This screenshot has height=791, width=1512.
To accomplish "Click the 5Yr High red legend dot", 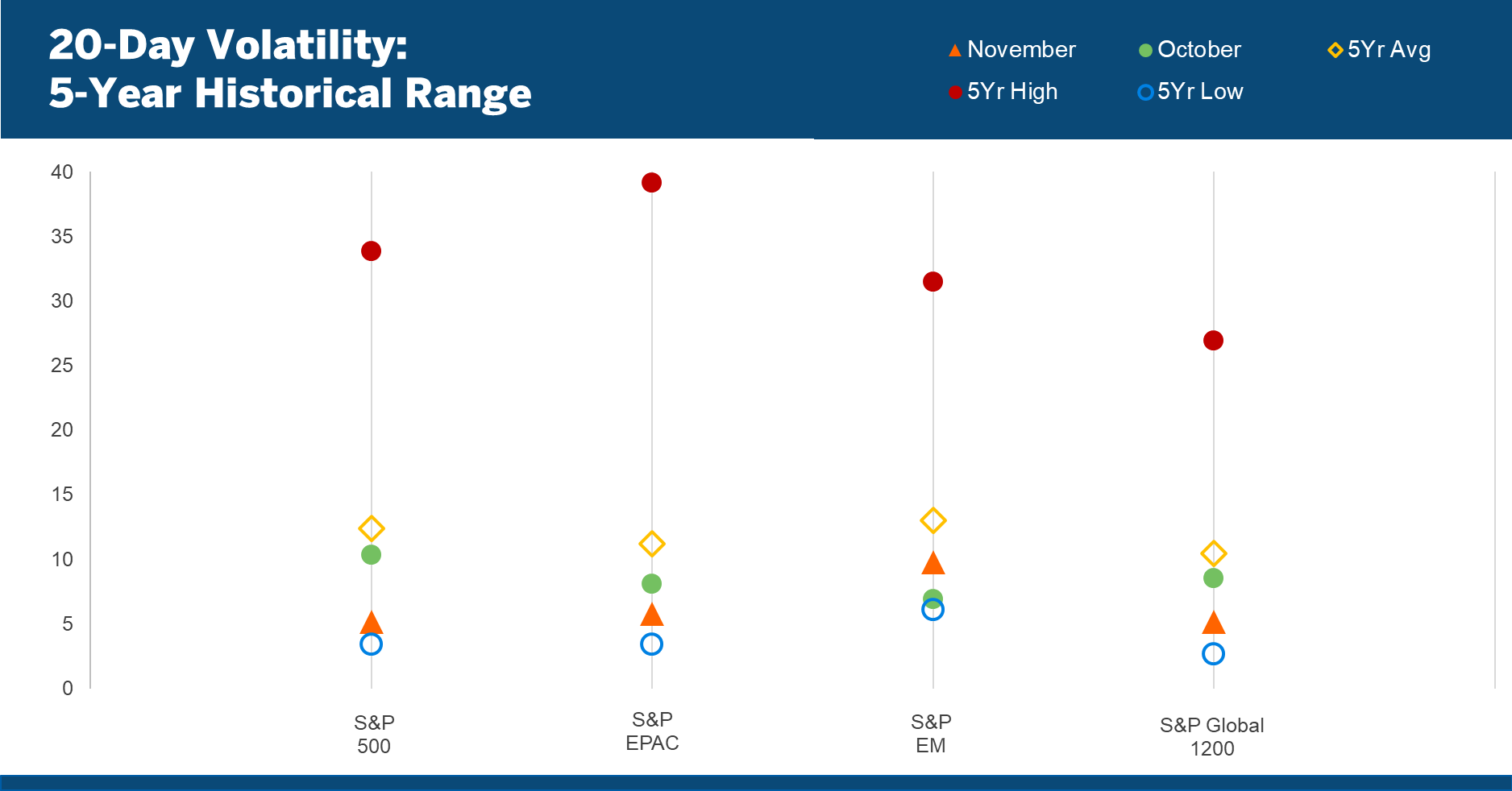I will [955, 93].
